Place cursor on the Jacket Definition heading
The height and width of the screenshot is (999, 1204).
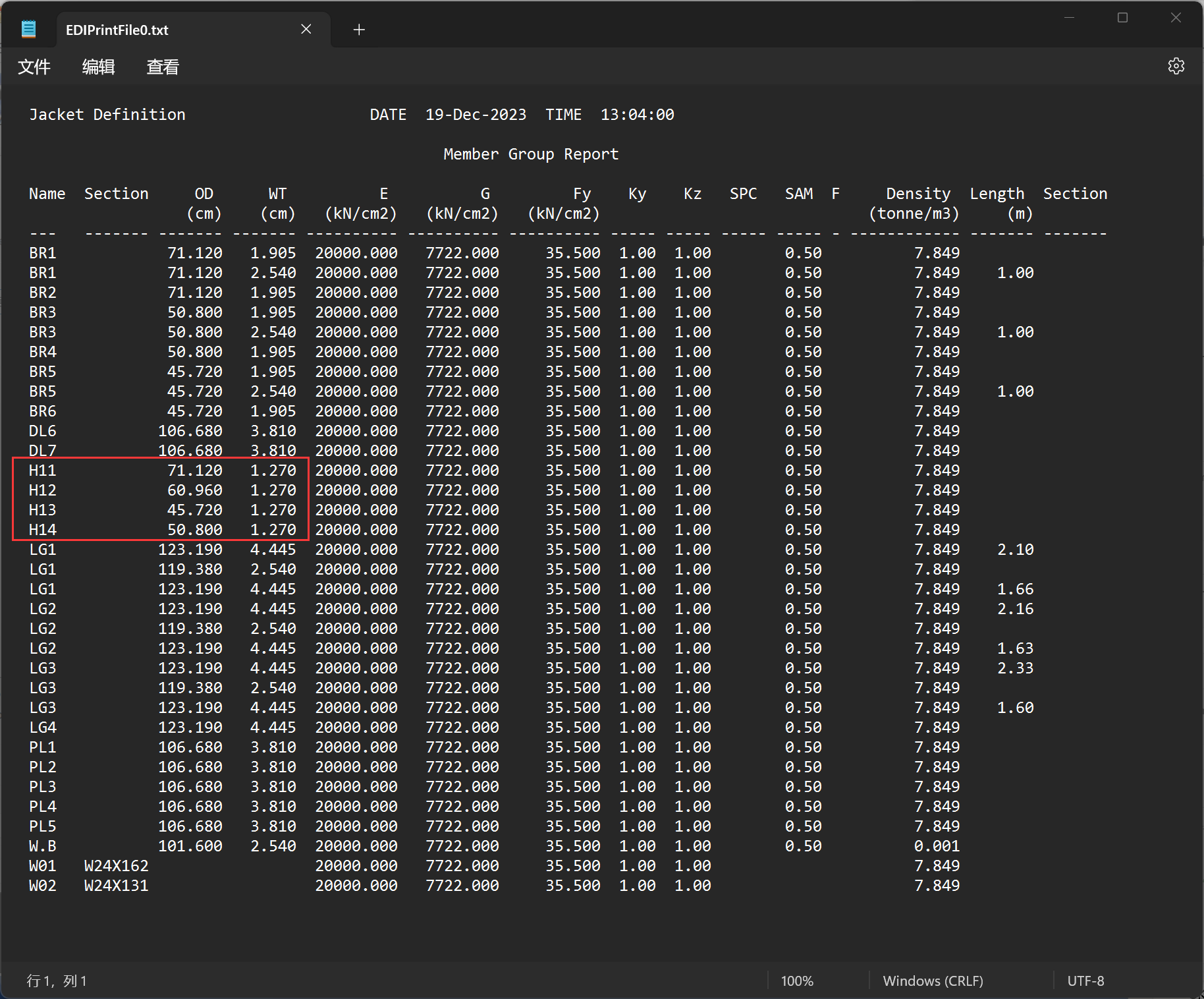[107, 115]
